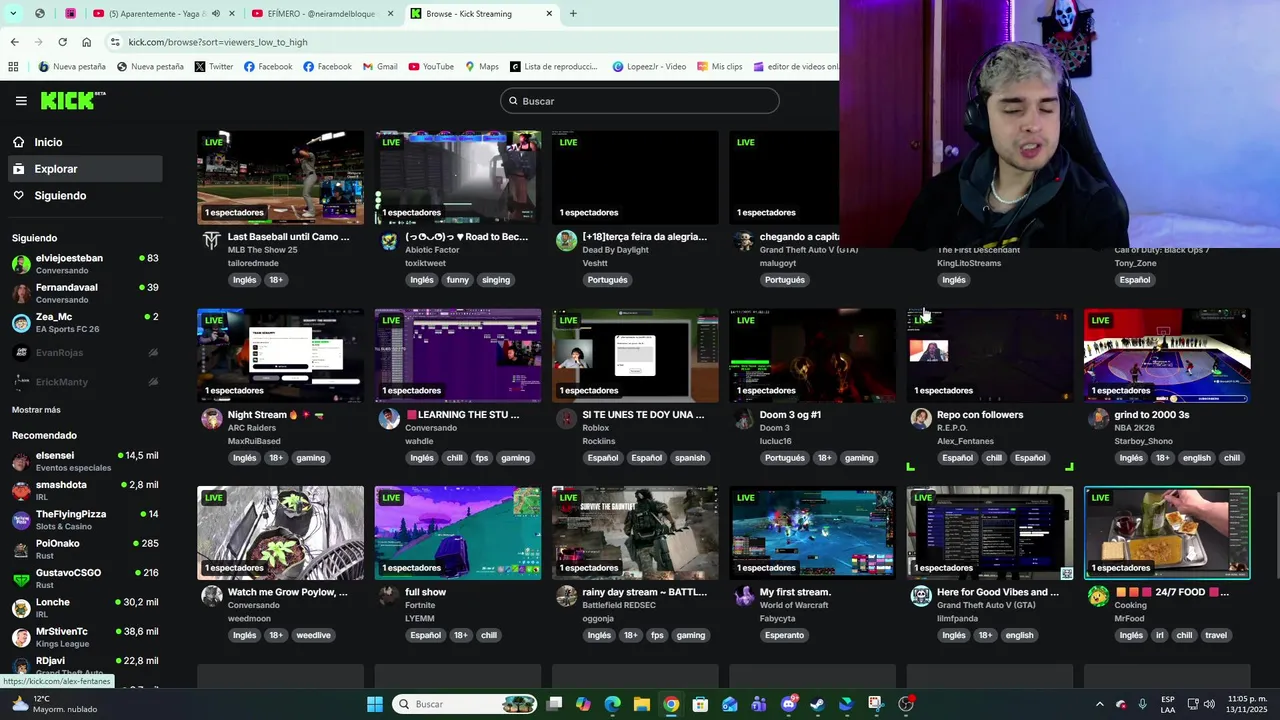Open the full show stream title
This screenshot has width=1280, height=720.
click(x=425, y=592)
